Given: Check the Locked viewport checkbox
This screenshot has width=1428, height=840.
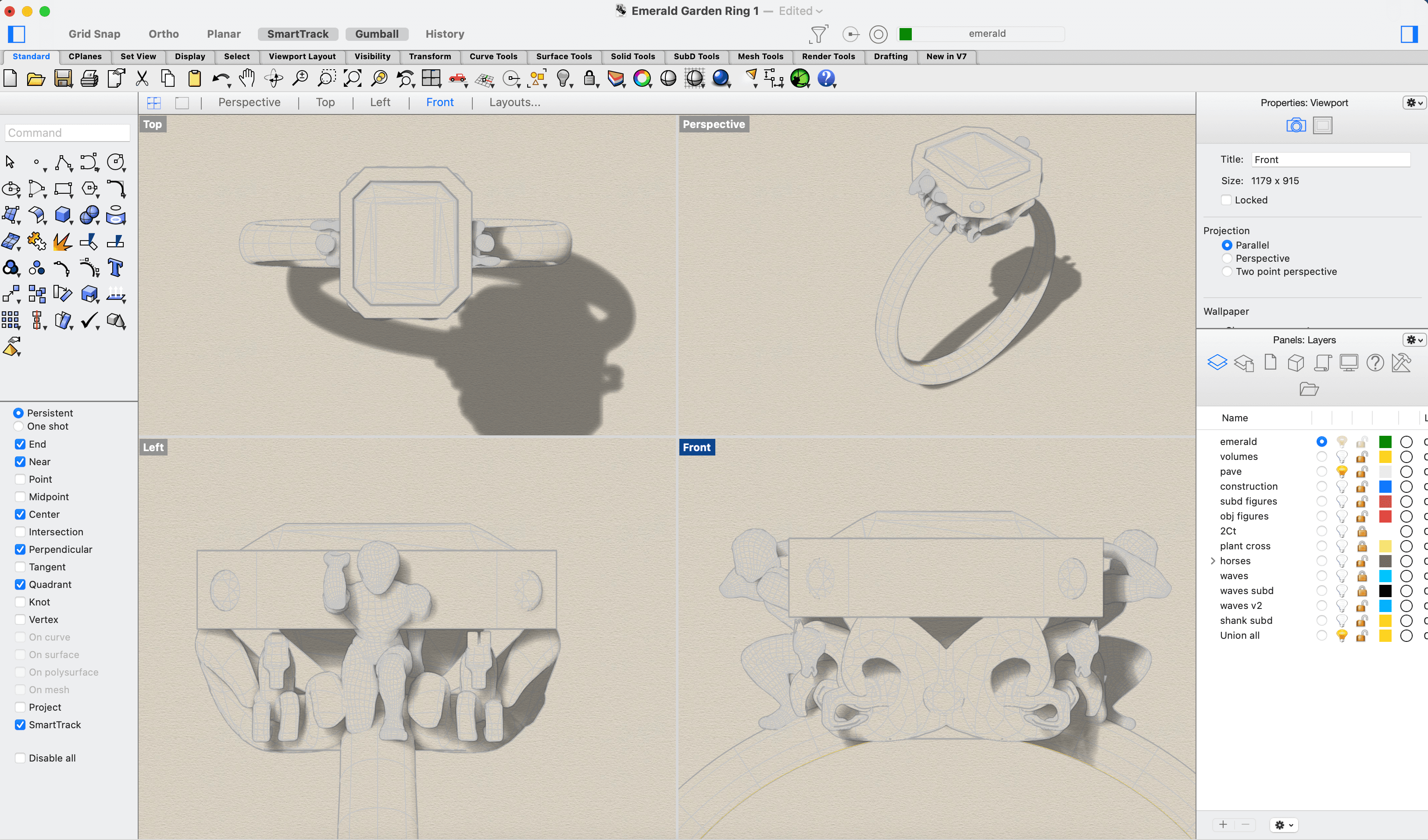Looking at the screenshot, I should [x=1226, y=200].
